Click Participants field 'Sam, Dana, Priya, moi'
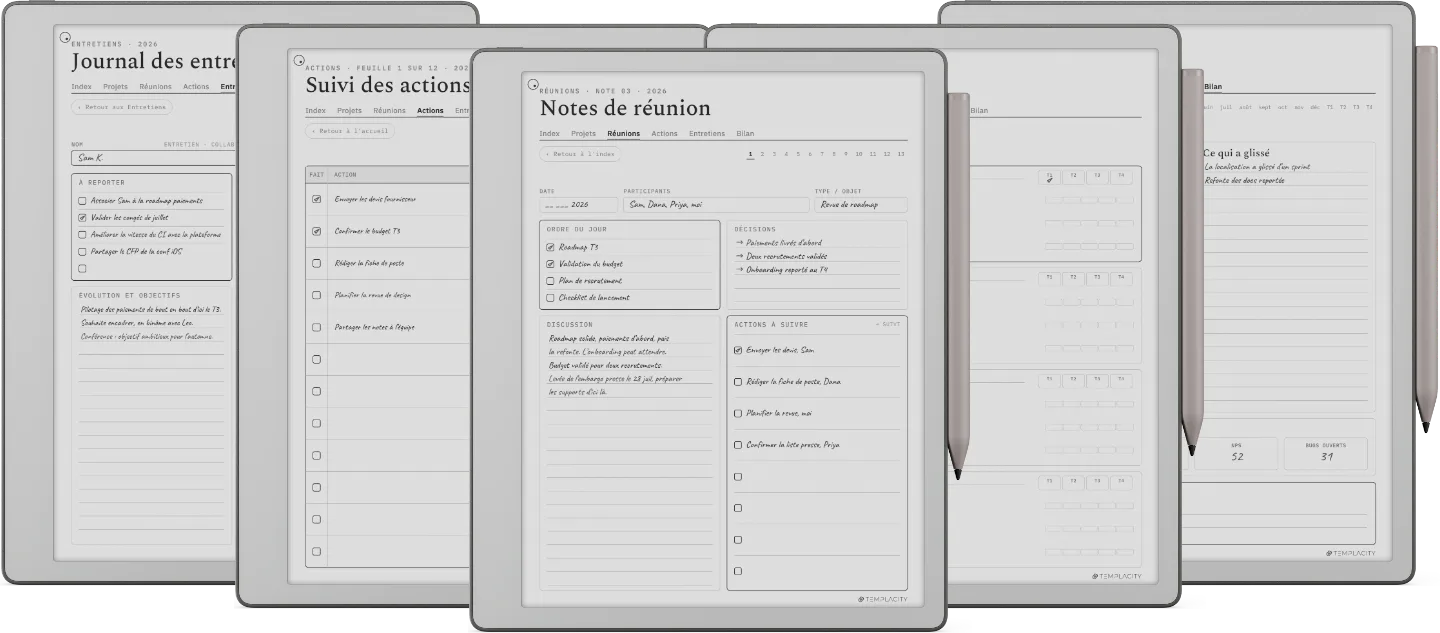The width and height of the screenshot is (1440, 633). click(716, 204)
